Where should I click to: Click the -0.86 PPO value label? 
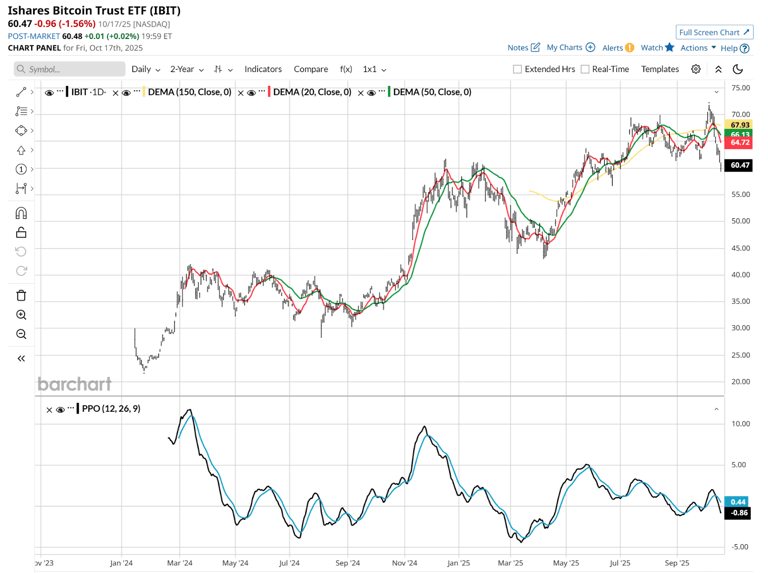pos(738,513)
